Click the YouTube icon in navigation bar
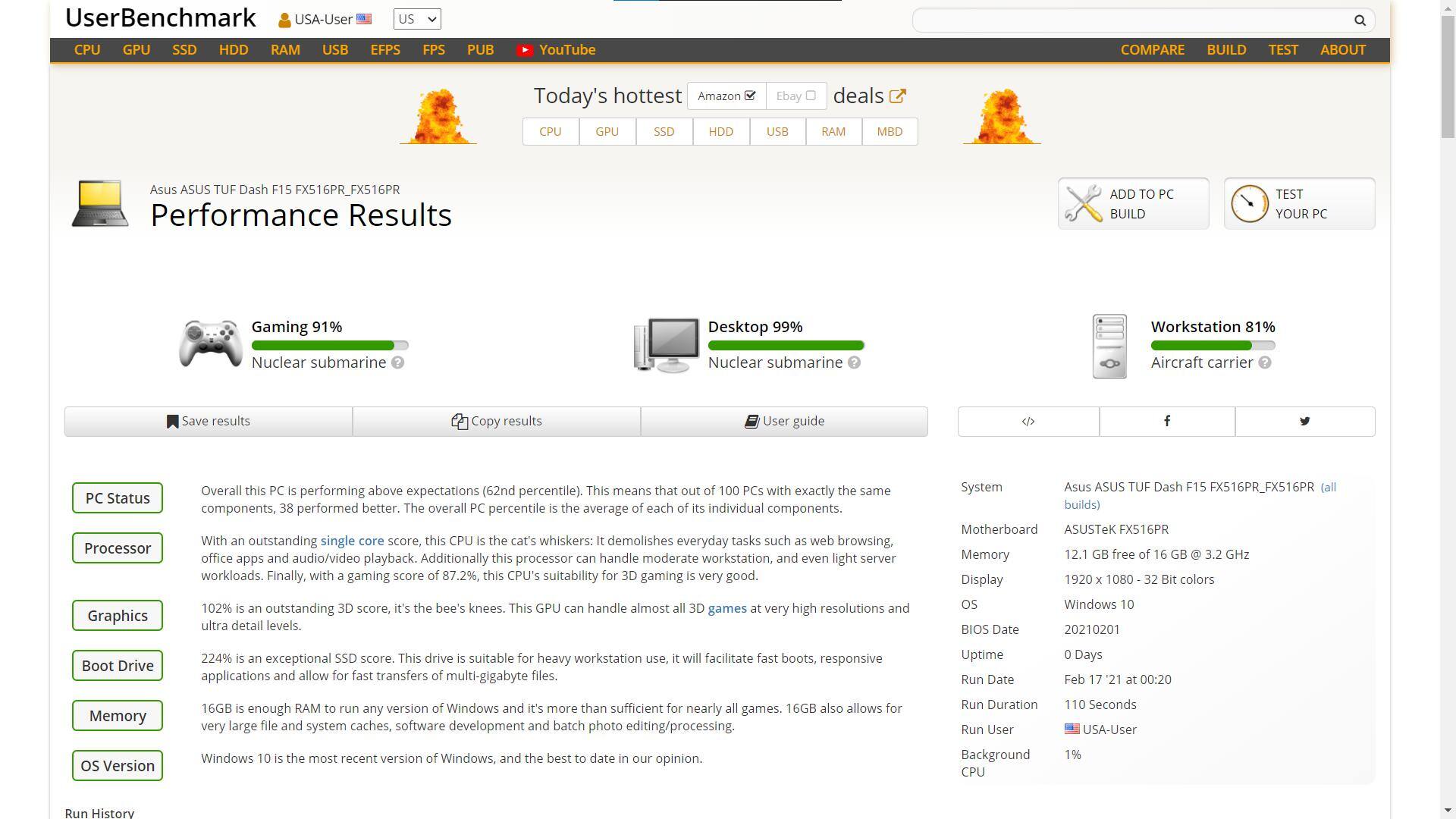The width and height of the screenshot is (1456, 819). click(x=524, y=50)
